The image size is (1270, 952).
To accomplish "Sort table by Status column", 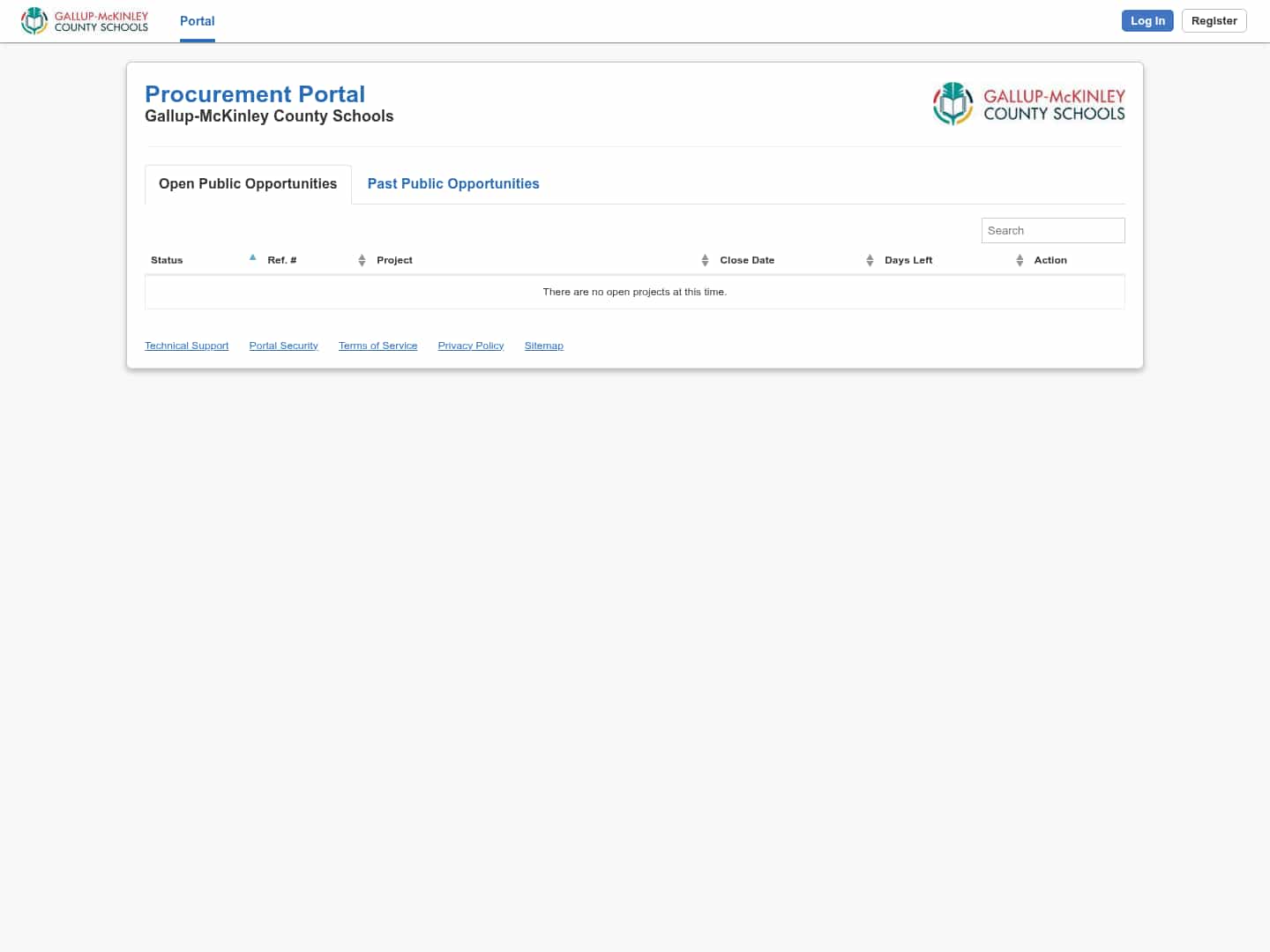I will [203, 260].
